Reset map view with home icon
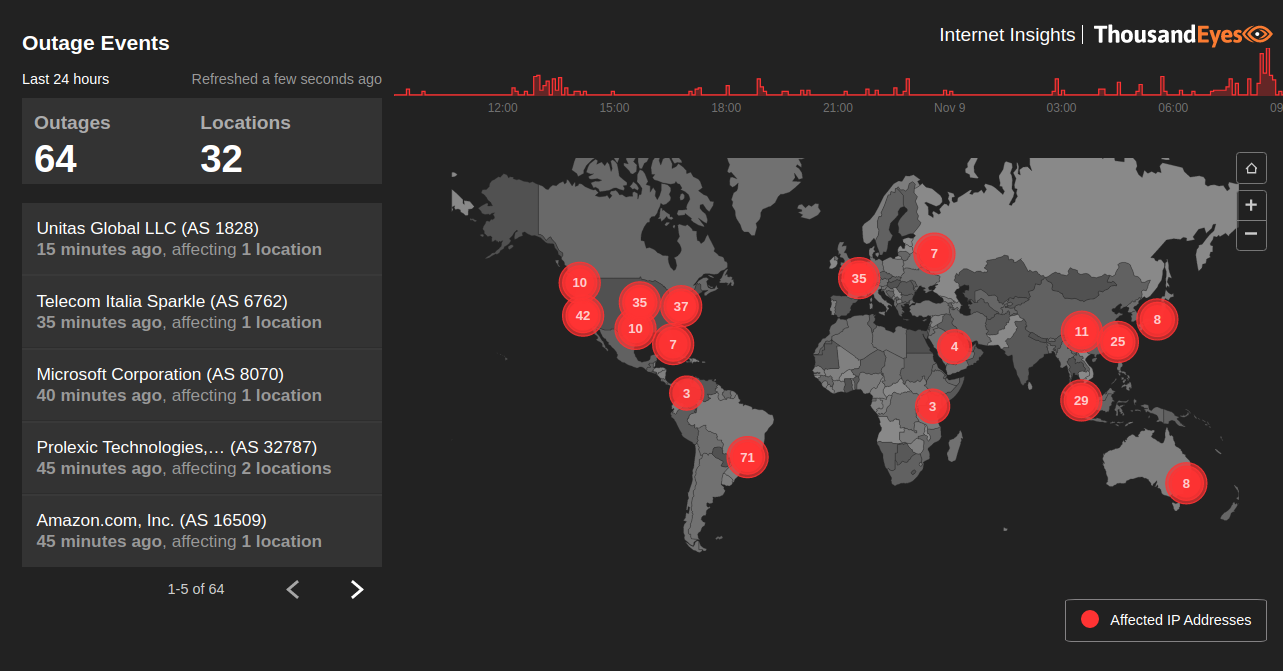Screen dimensions: 1283x671 tap(1251, 169)
